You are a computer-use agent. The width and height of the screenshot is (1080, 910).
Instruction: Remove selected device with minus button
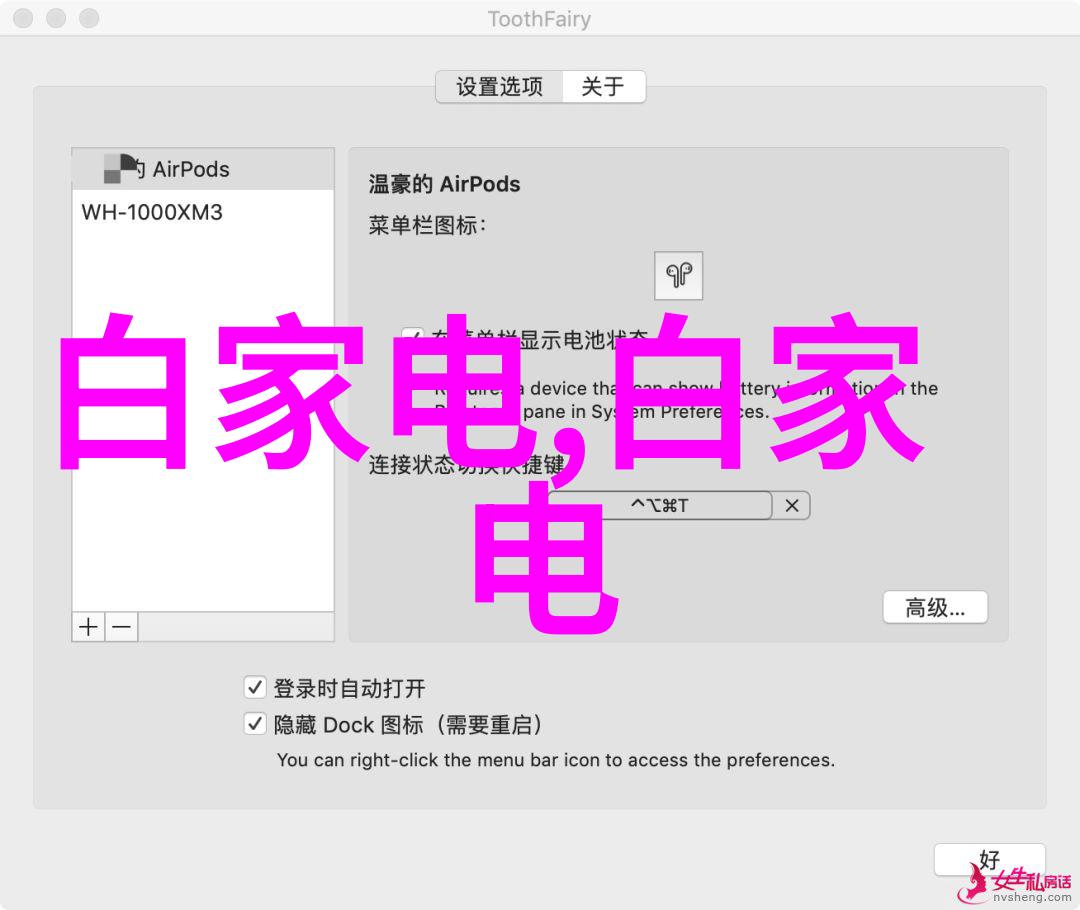[121, 627]
